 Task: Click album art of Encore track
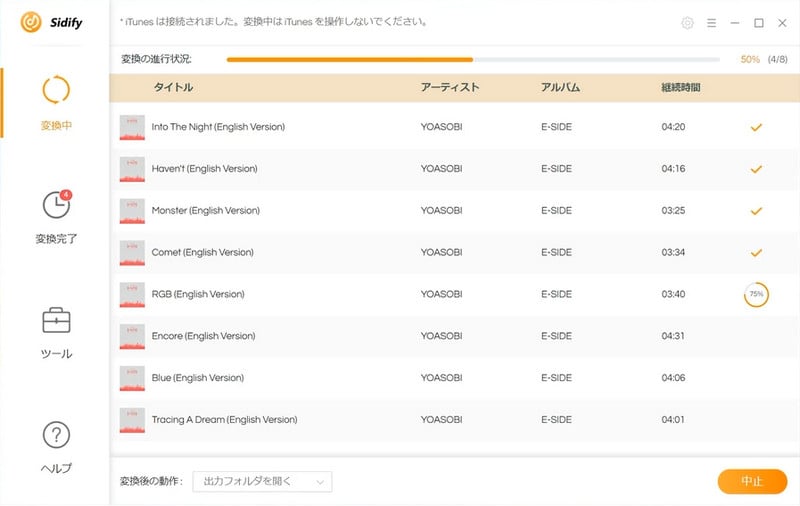coord(132,336)
